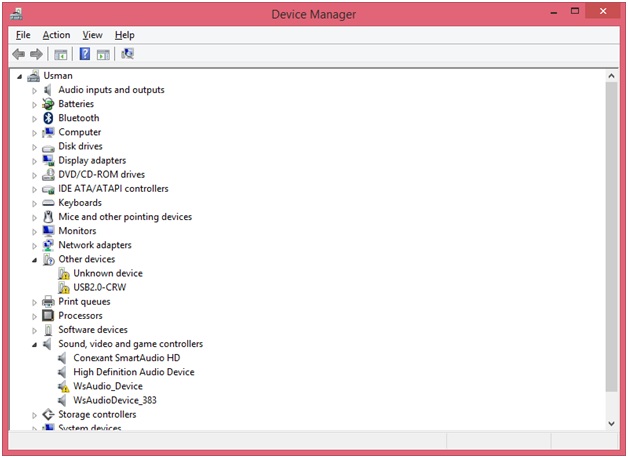Open Help via the blue question-mark icon
This screenshot has height=458, width=628.
(x=85, y=54)
